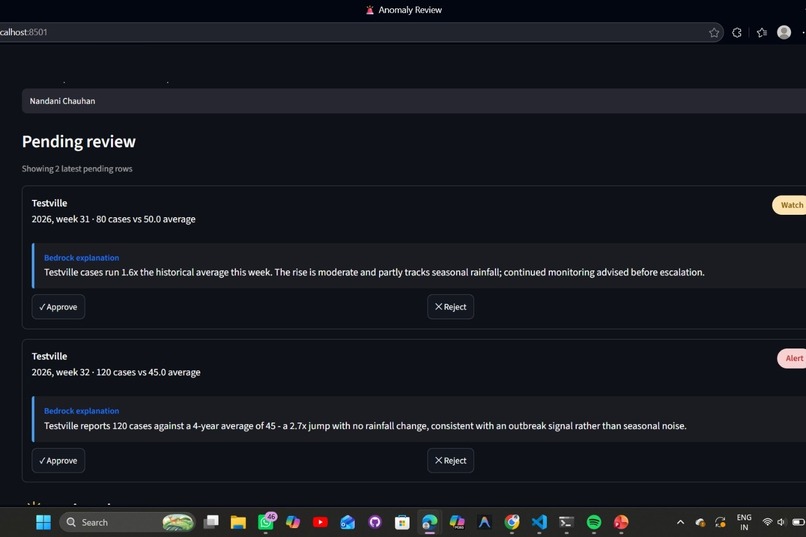Click the Watch status badge
Viewport: 806px width, 537px height.
[x=791, y=205]
